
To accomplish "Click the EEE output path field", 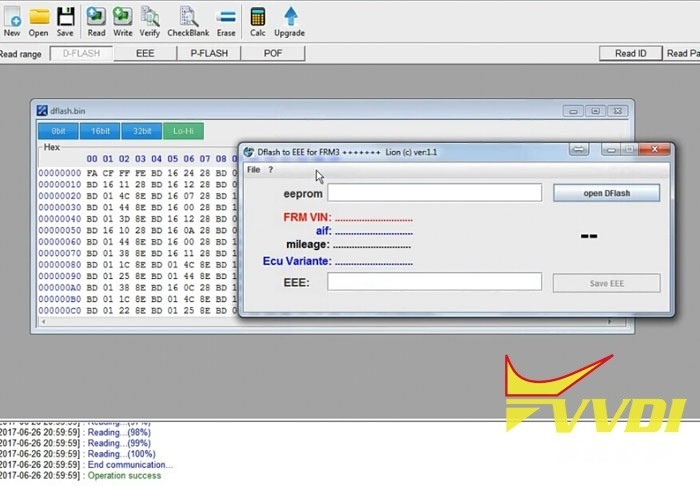I will 434,282.
